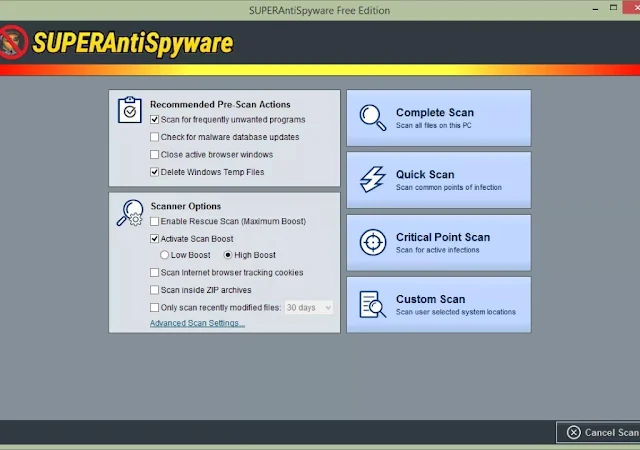Uncheck Delete Windows Temp Files
640x450 pixels.
154,172
